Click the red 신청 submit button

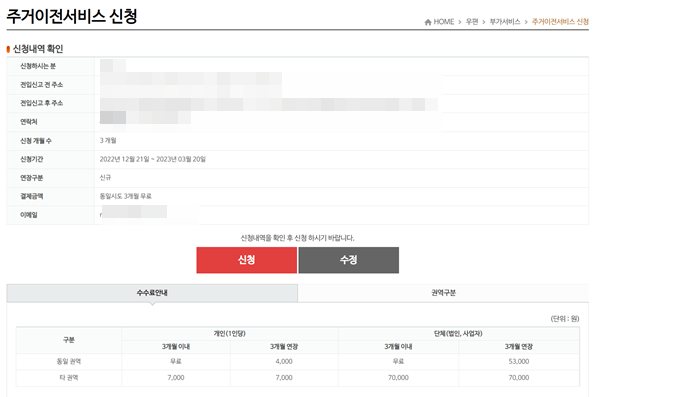click(246, 260)
